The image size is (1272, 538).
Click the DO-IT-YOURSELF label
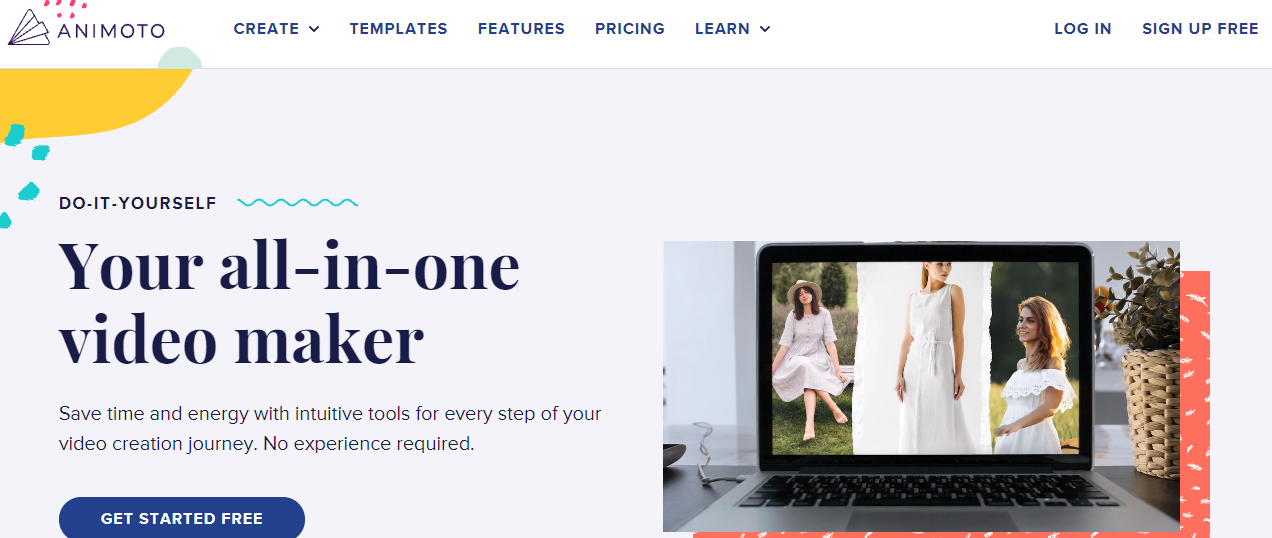click(x=138, y=203)
